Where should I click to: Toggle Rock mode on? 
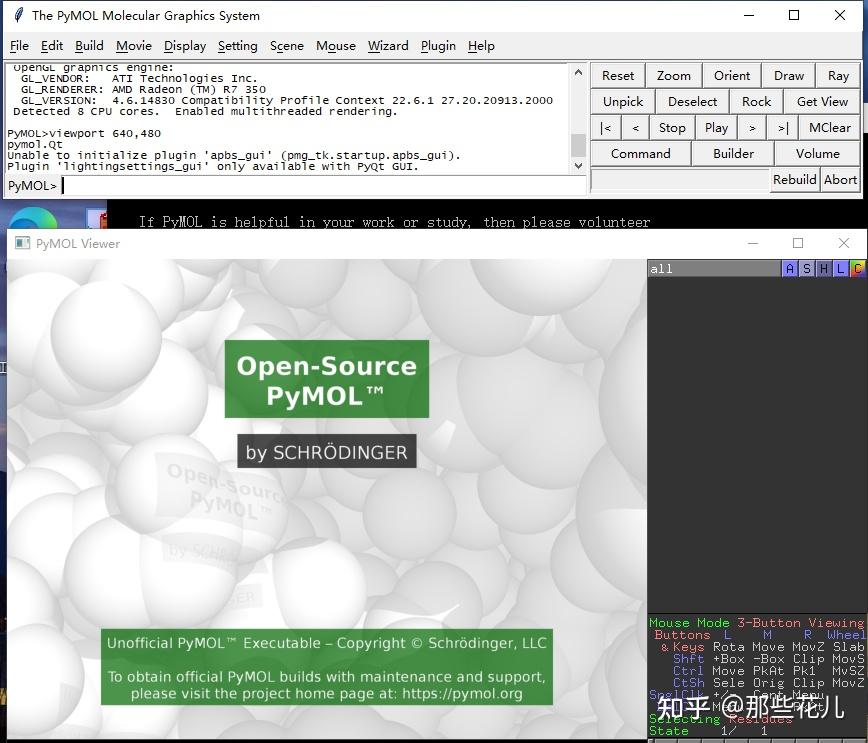756,101
